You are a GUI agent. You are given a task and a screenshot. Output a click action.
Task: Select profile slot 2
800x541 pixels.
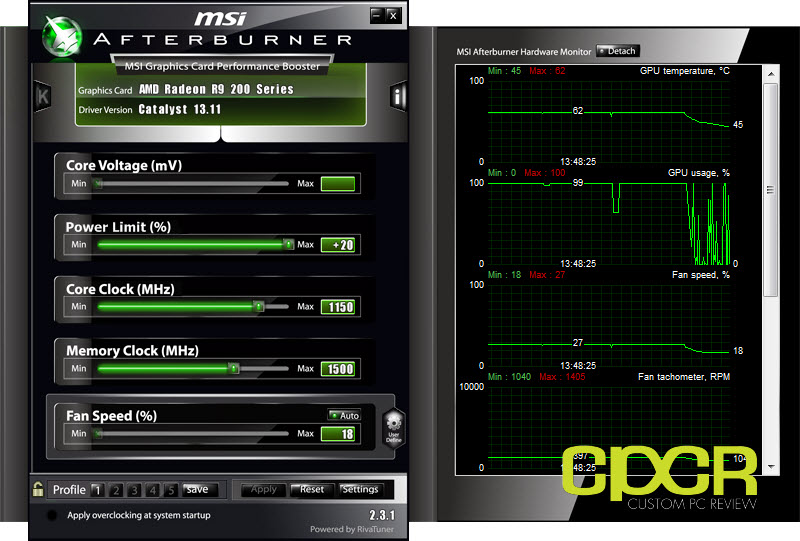pyautogui.click(x=116, y=490)
